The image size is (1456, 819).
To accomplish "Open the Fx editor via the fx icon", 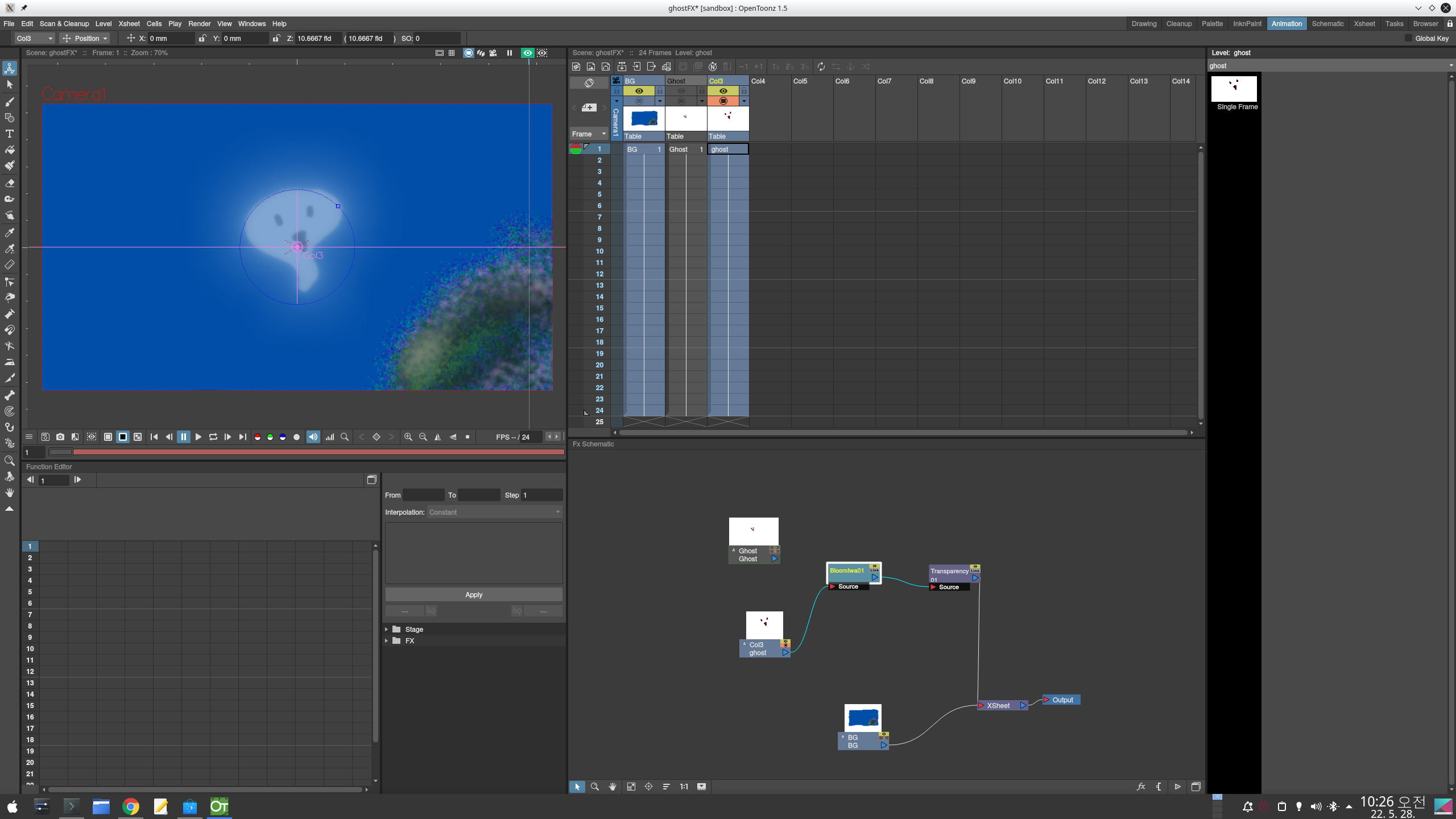I will (x=1141, y=787).
